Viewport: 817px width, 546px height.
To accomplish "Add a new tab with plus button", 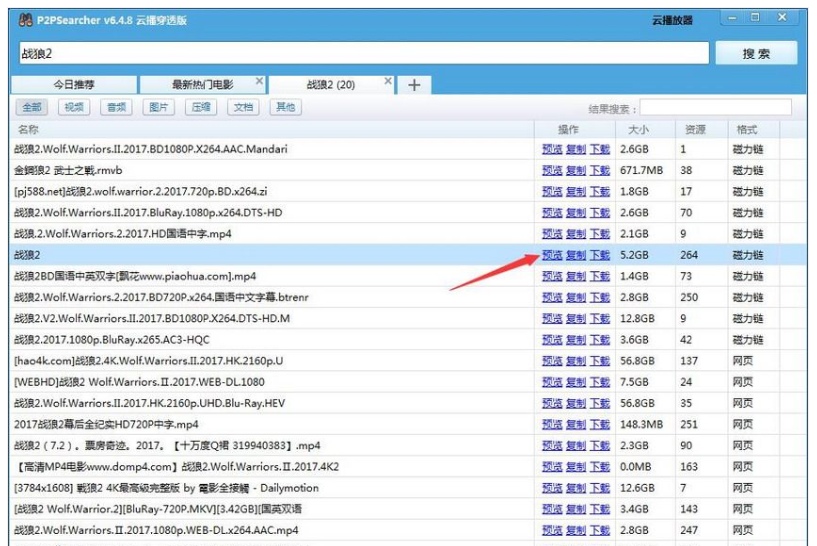I will coord(414,85).
